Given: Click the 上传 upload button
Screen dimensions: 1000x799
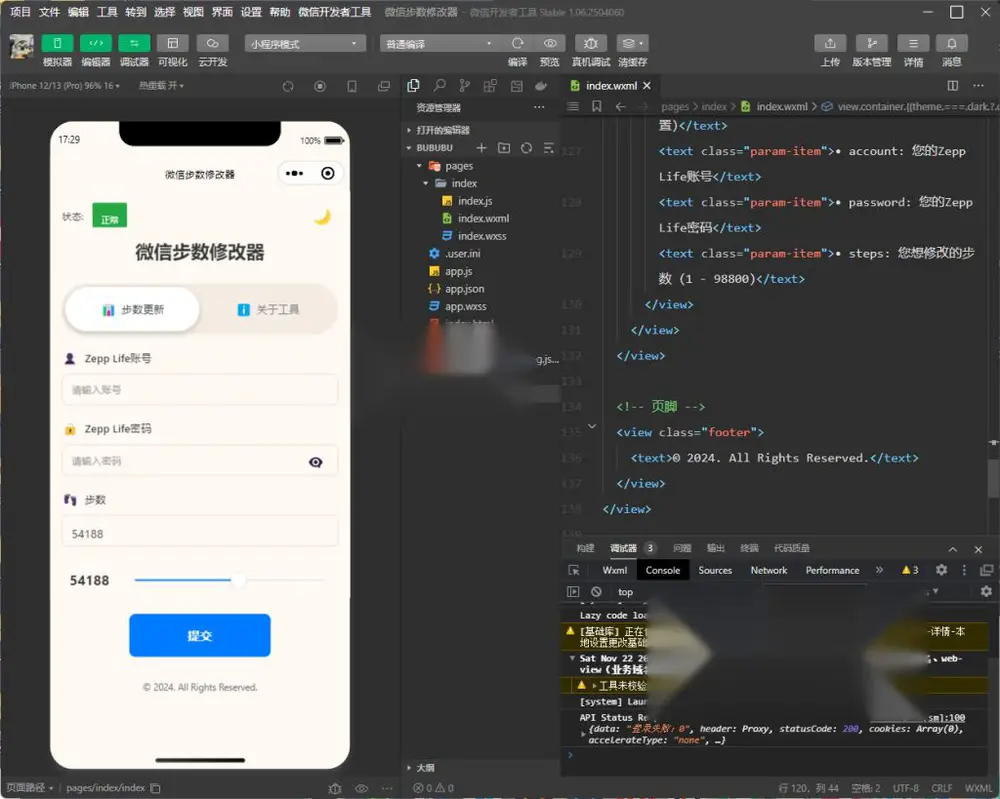Looking at the screenshot, I should 830,43.
